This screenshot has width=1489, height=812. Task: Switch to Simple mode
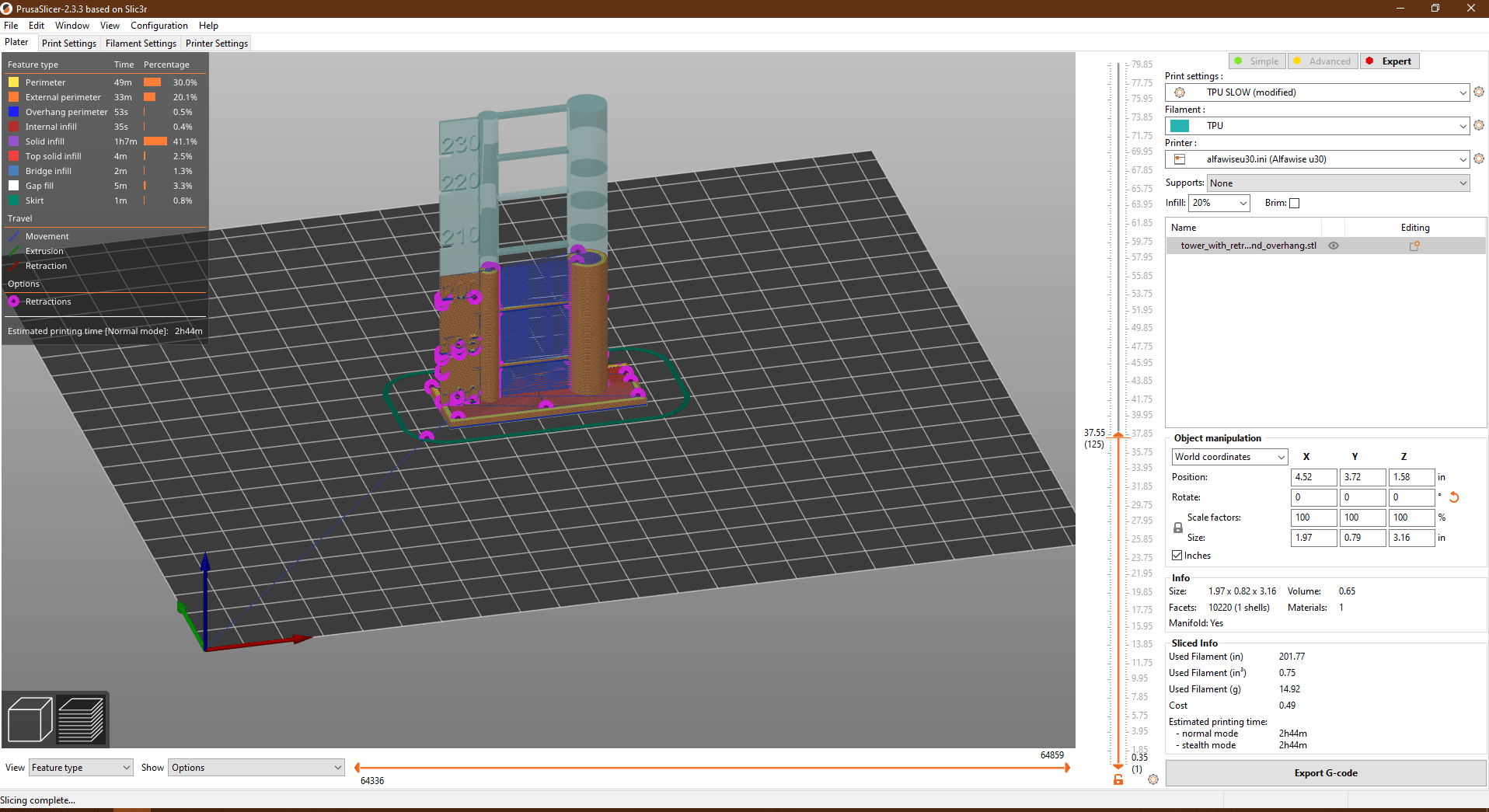pyautogui.click(x=1256, y=61)
